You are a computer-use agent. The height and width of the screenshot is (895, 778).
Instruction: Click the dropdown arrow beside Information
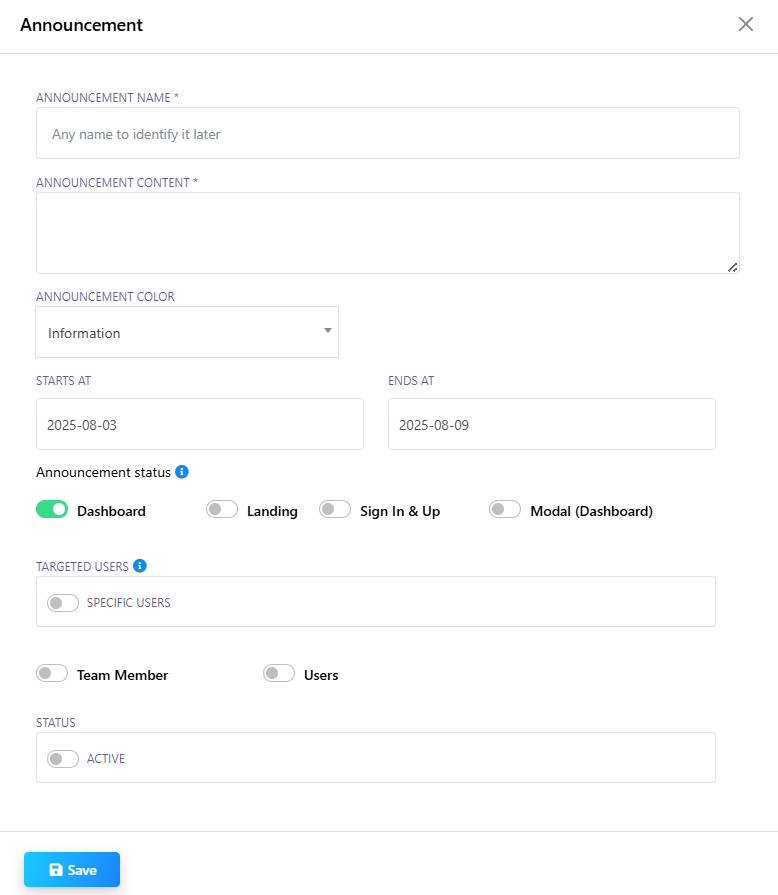[327, 331]
